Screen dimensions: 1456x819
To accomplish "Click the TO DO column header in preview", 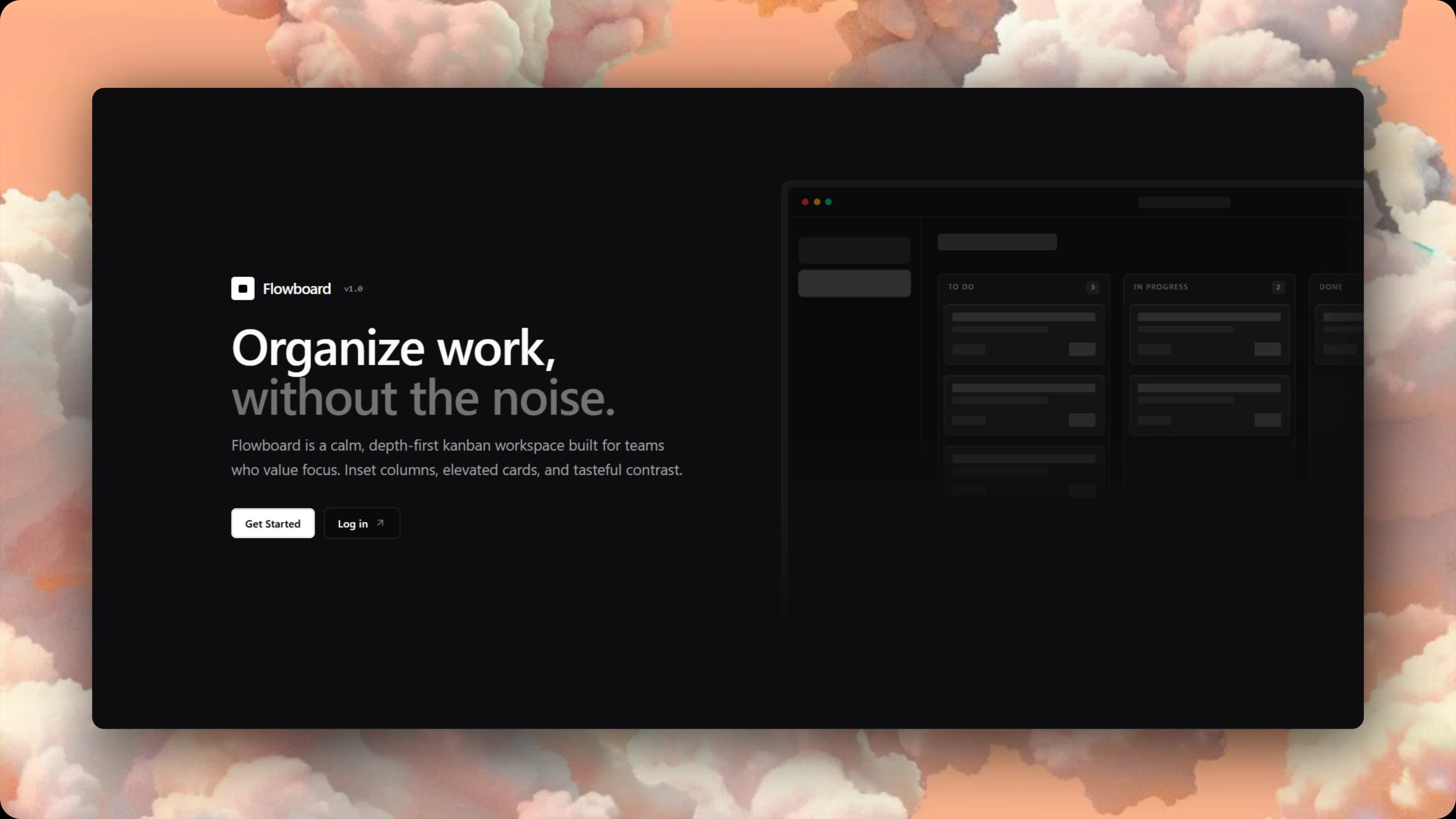I will tap(961, 287).
